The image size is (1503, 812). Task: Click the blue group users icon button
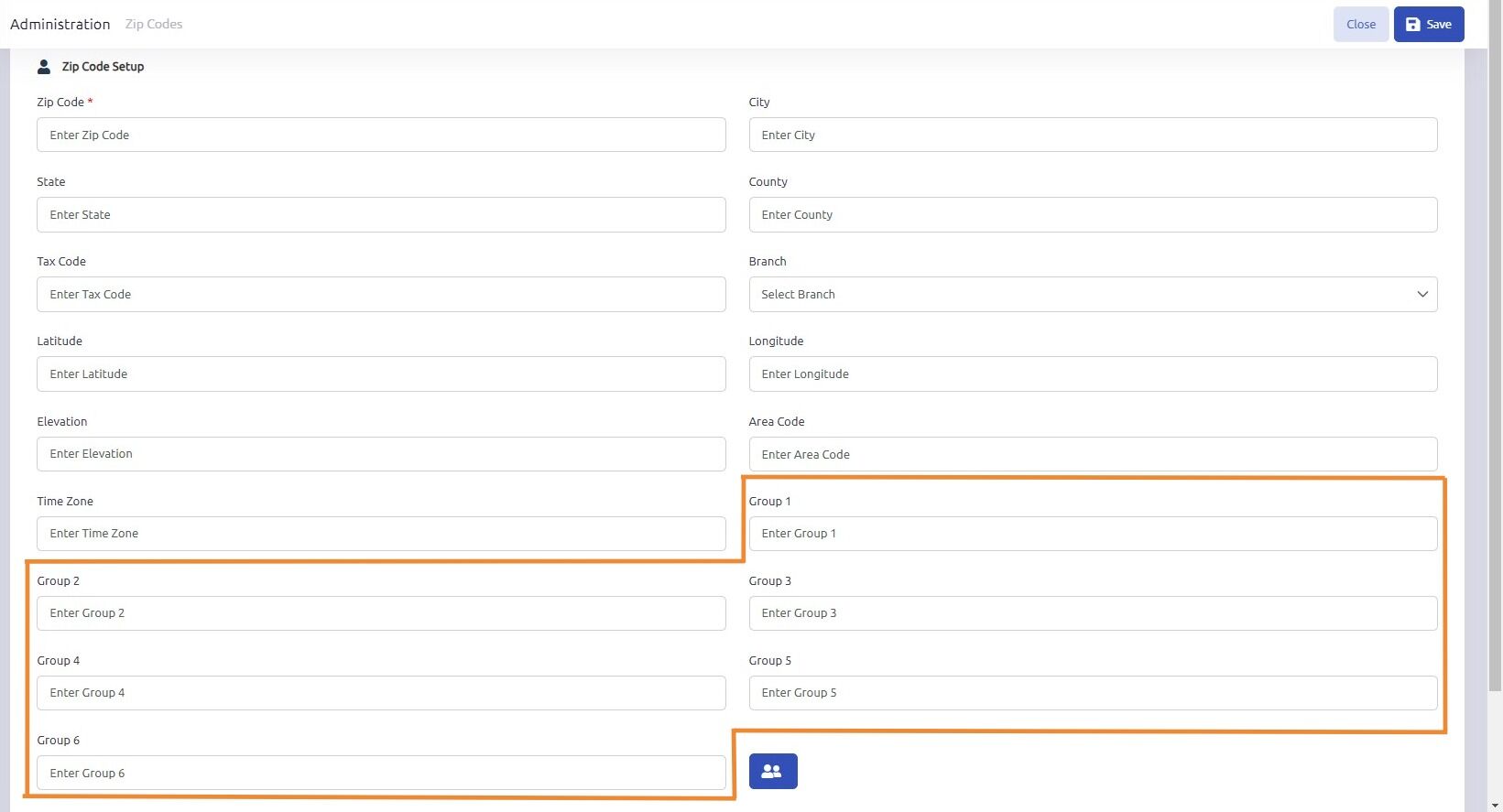pos(772,771)
